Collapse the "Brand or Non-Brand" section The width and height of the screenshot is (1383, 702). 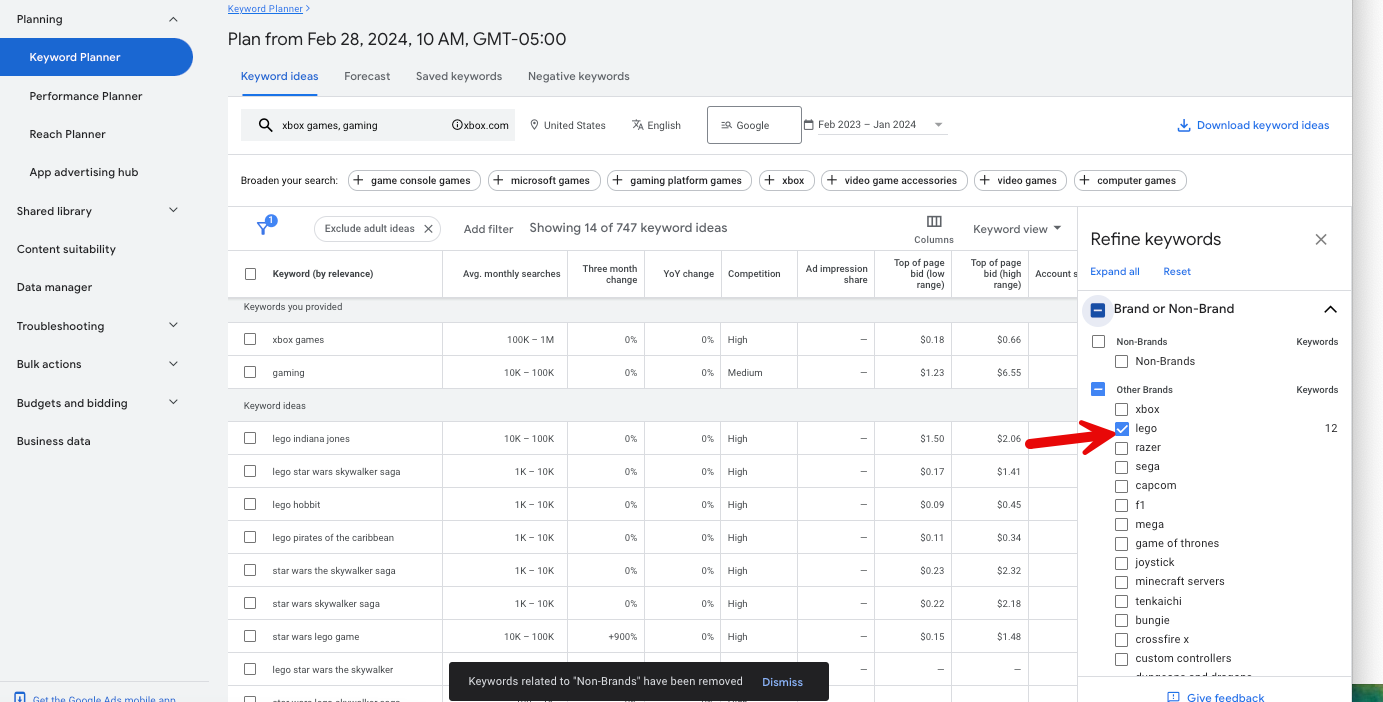[x=1330, y=308]
